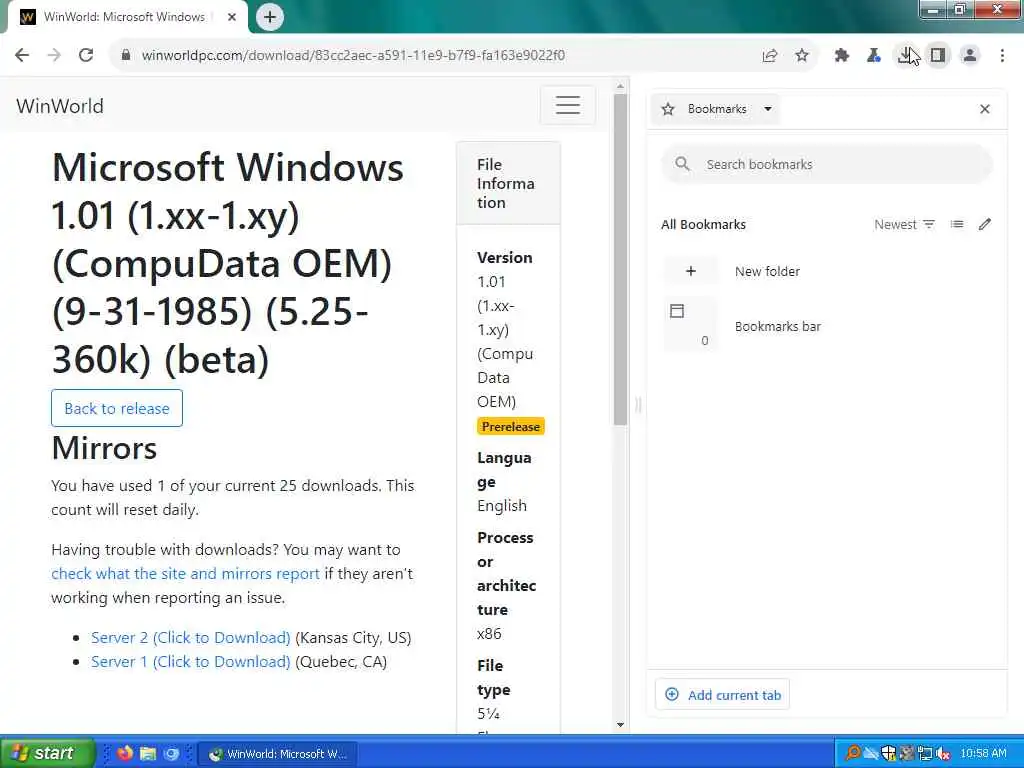1024x768 pixels.
Task: Click the Search bookmarks field
Action: (827, 164)
